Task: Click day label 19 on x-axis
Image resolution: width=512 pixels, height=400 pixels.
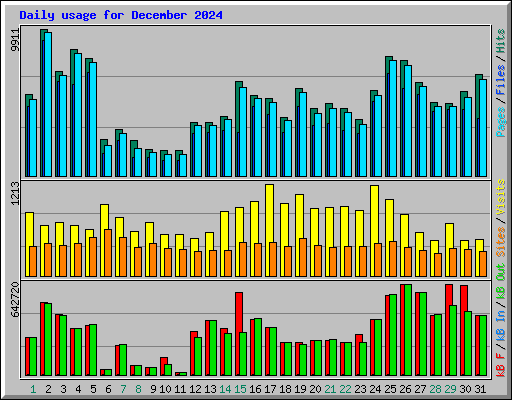Action: 300,389
